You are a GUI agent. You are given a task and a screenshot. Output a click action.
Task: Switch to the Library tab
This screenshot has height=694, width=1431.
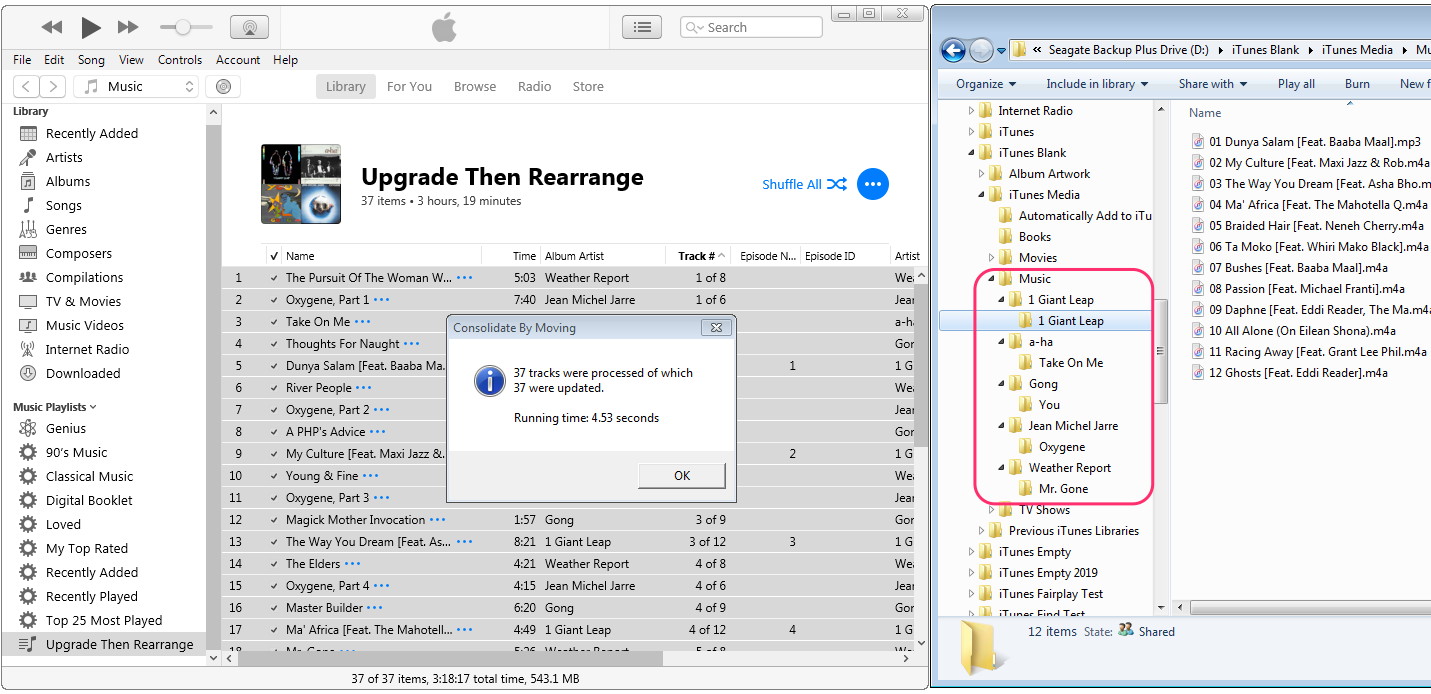(346, 87)
